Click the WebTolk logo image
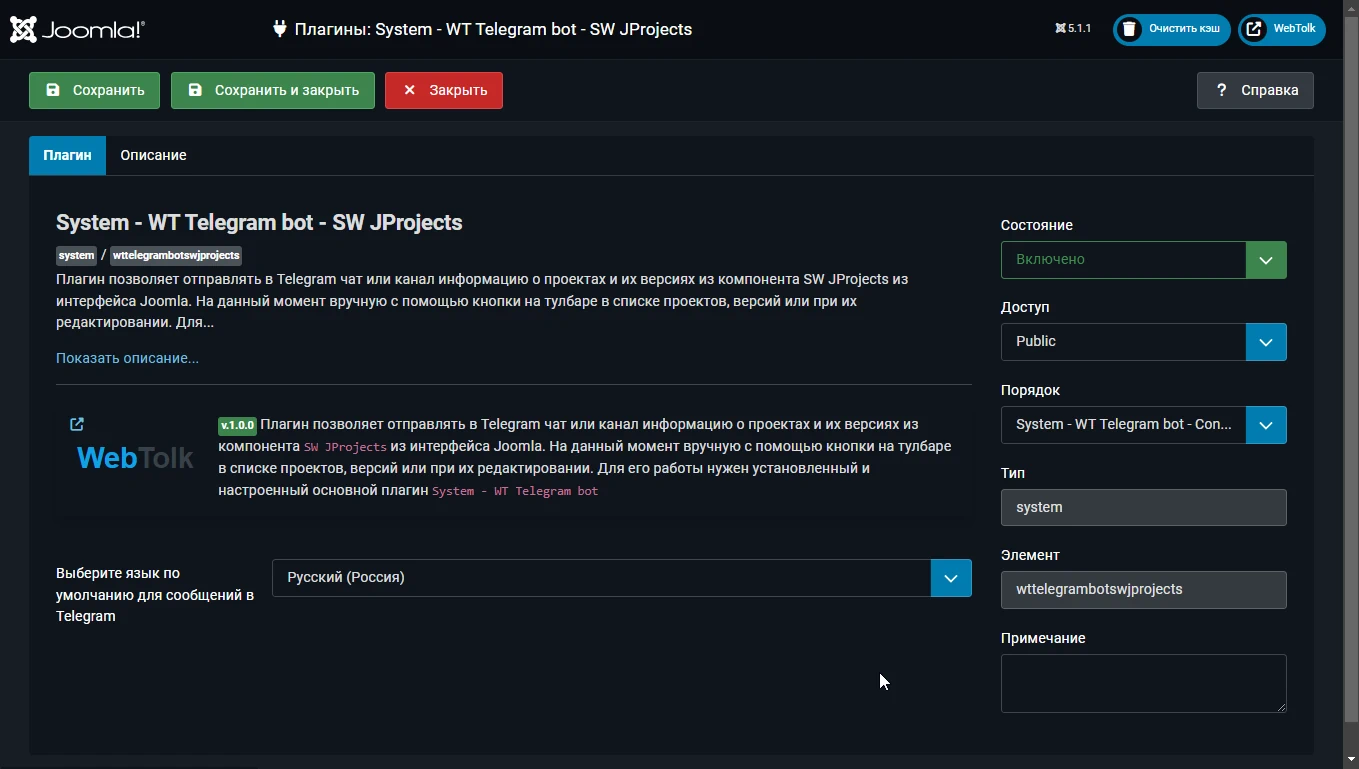The height and width of the screenshot is (769, 1359). [x=135, y=458]
